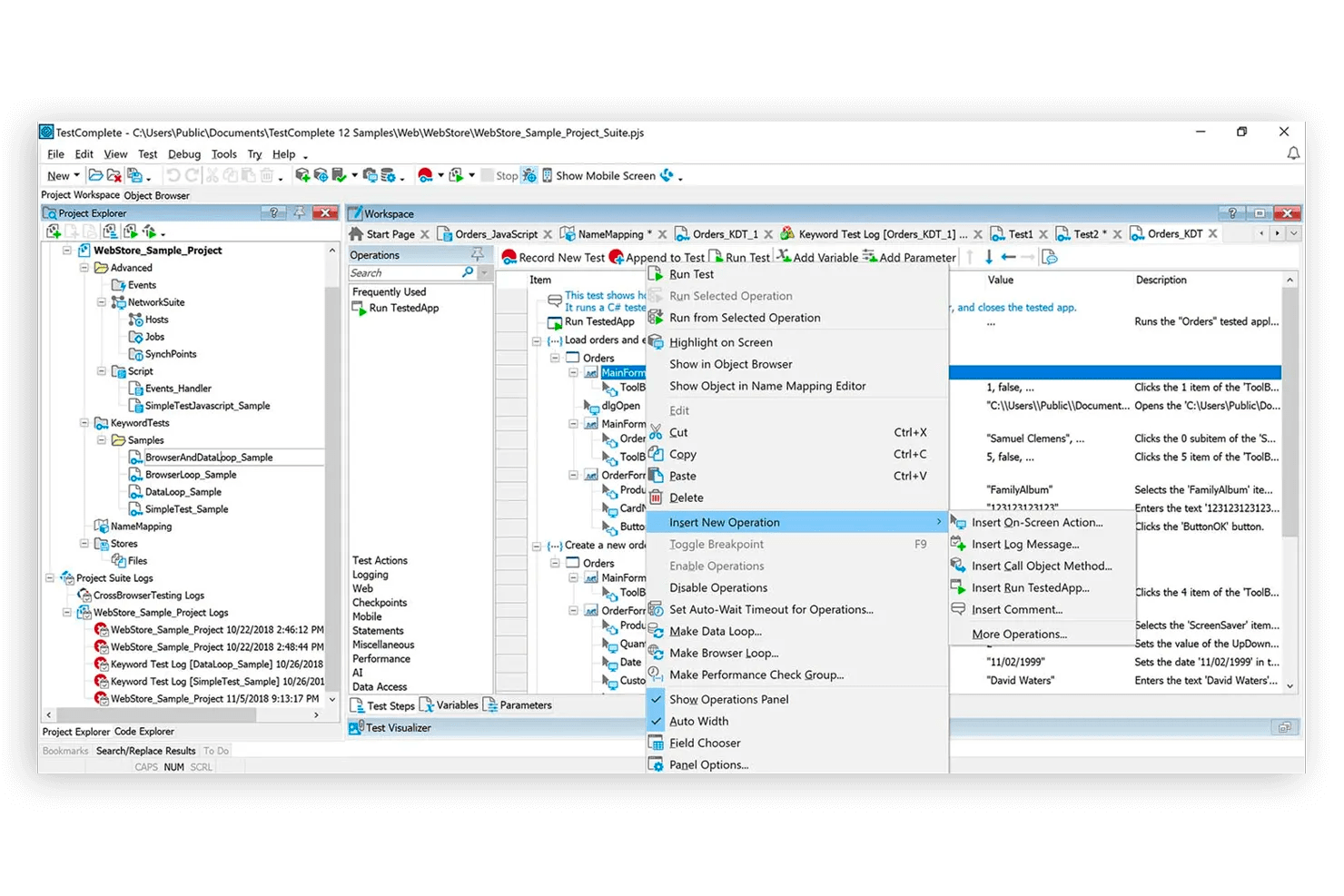This screenshot has width=1344, height=896.
Task: Collapse the Samples folder under KeywordTests
Action: 101,439
